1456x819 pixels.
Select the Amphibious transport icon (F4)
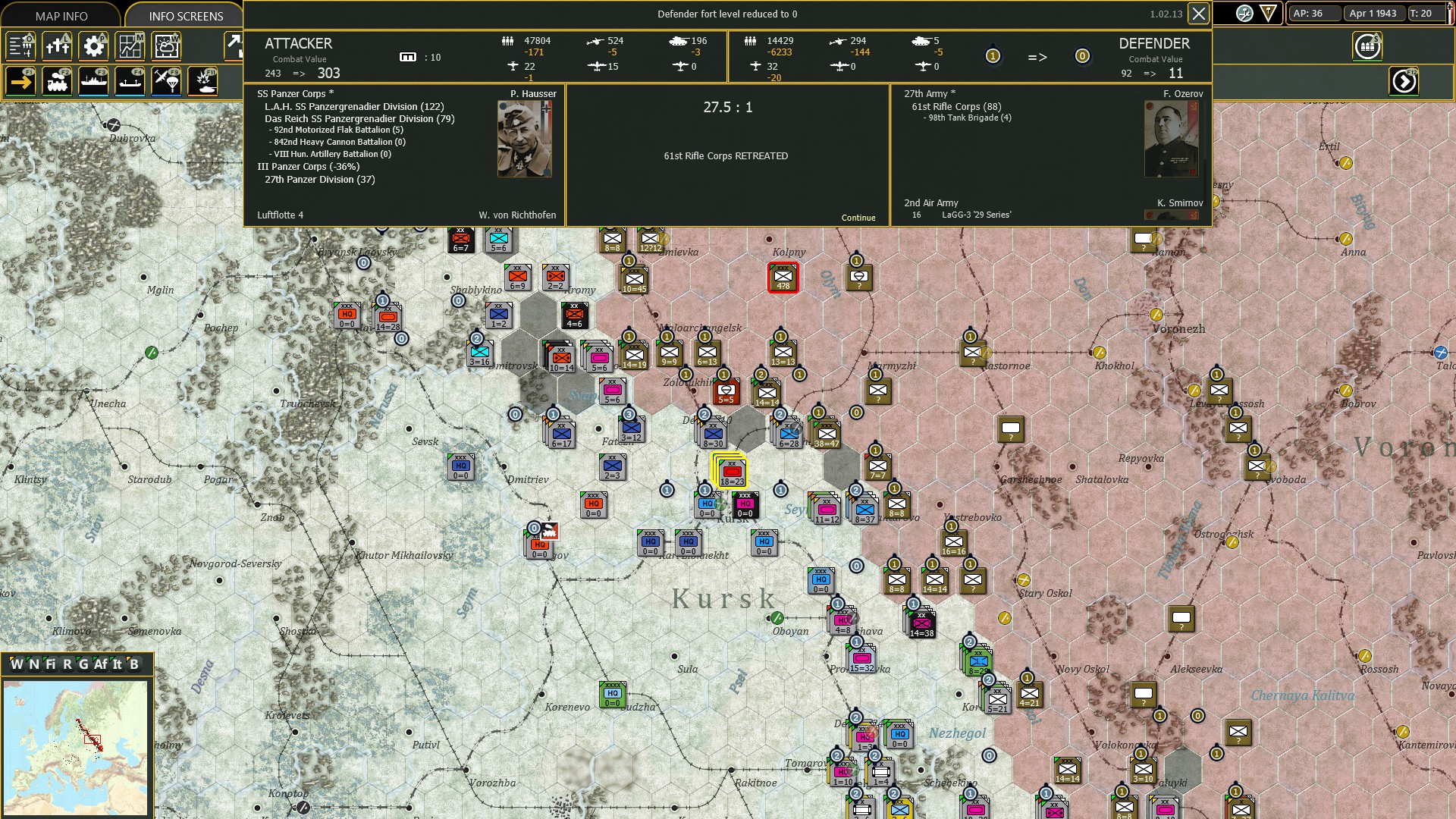[x=130, y=82]
